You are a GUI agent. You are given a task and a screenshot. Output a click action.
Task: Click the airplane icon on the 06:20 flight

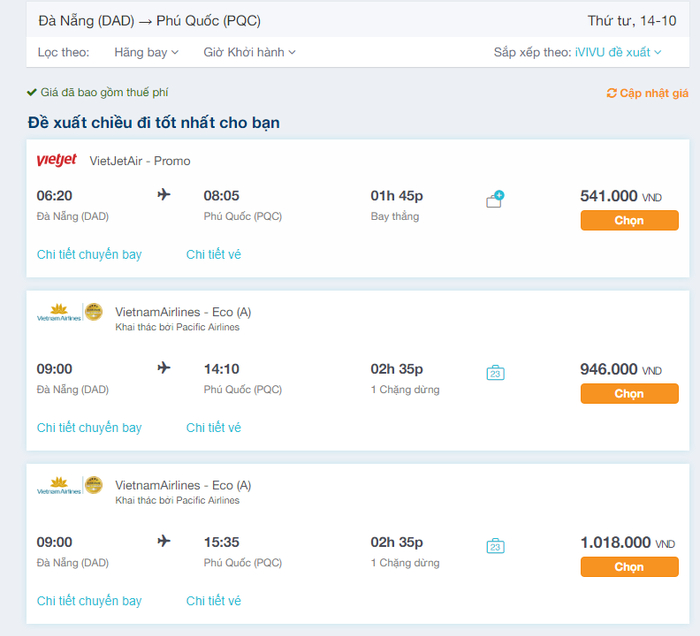pyautogui.click(x=164, y=195)
